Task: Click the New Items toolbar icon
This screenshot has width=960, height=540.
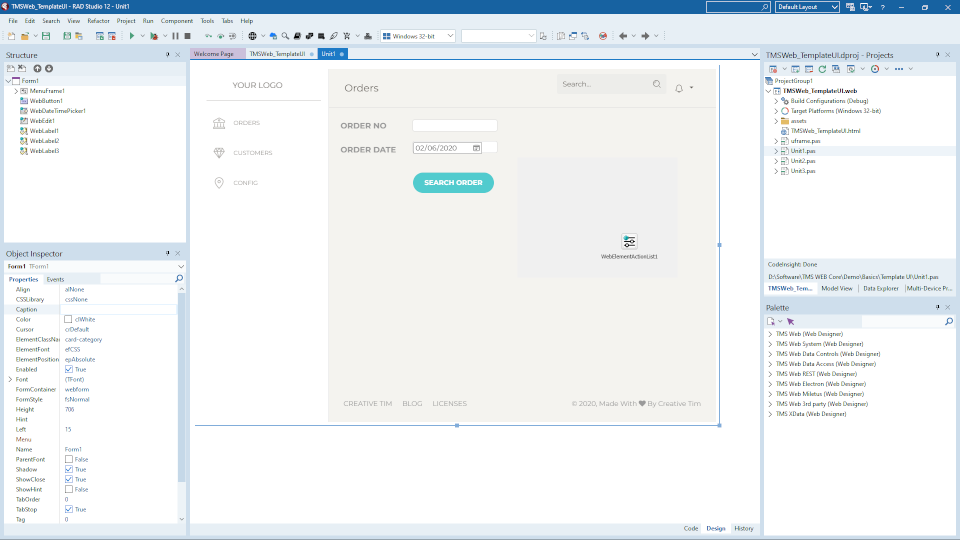Action: (12, 36)
